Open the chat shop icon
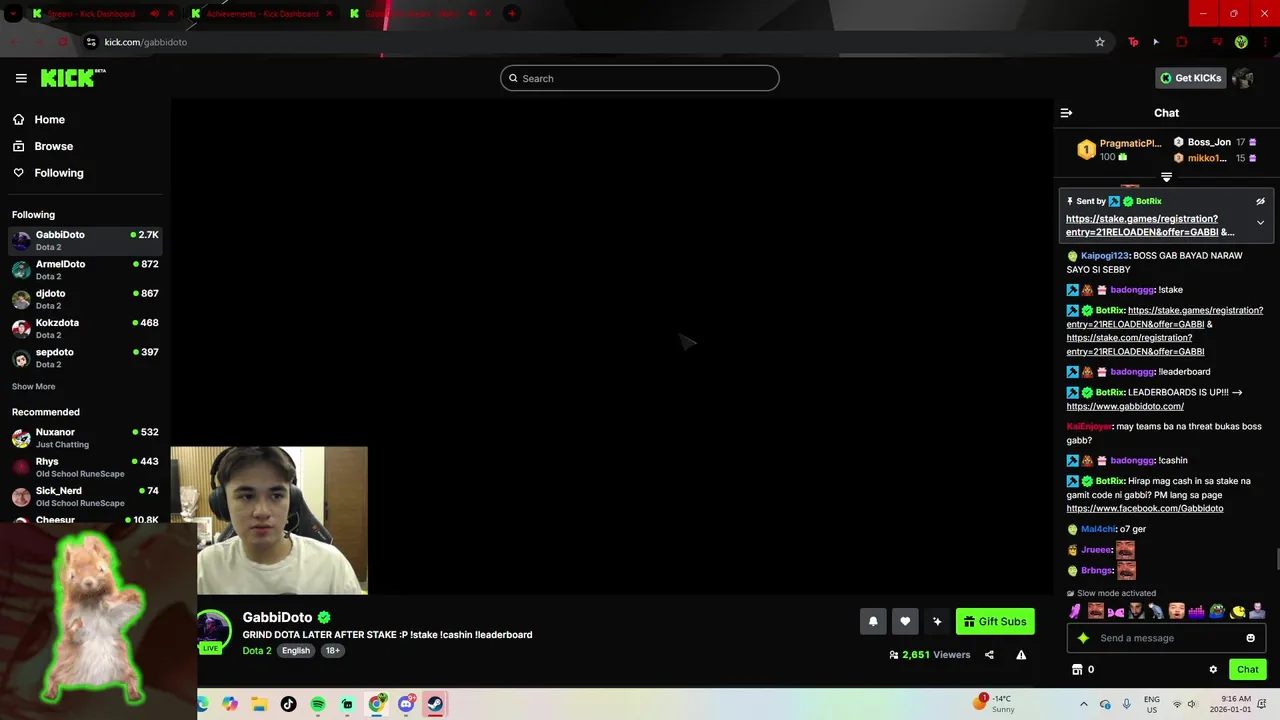 point(1077,670)
